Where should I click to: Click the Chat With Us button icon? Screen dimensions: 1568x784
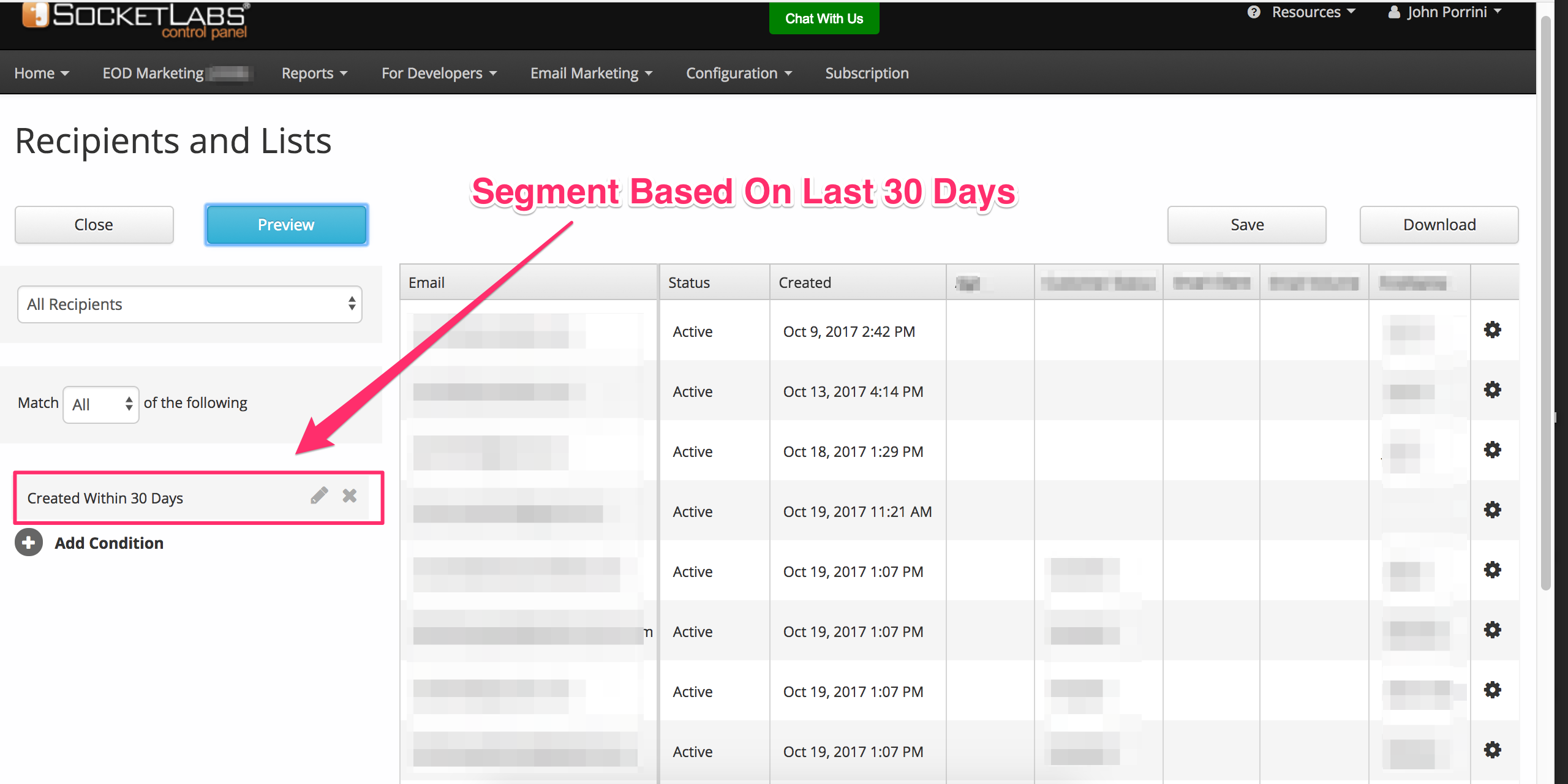pyautogui.click(x=822, y=18)
